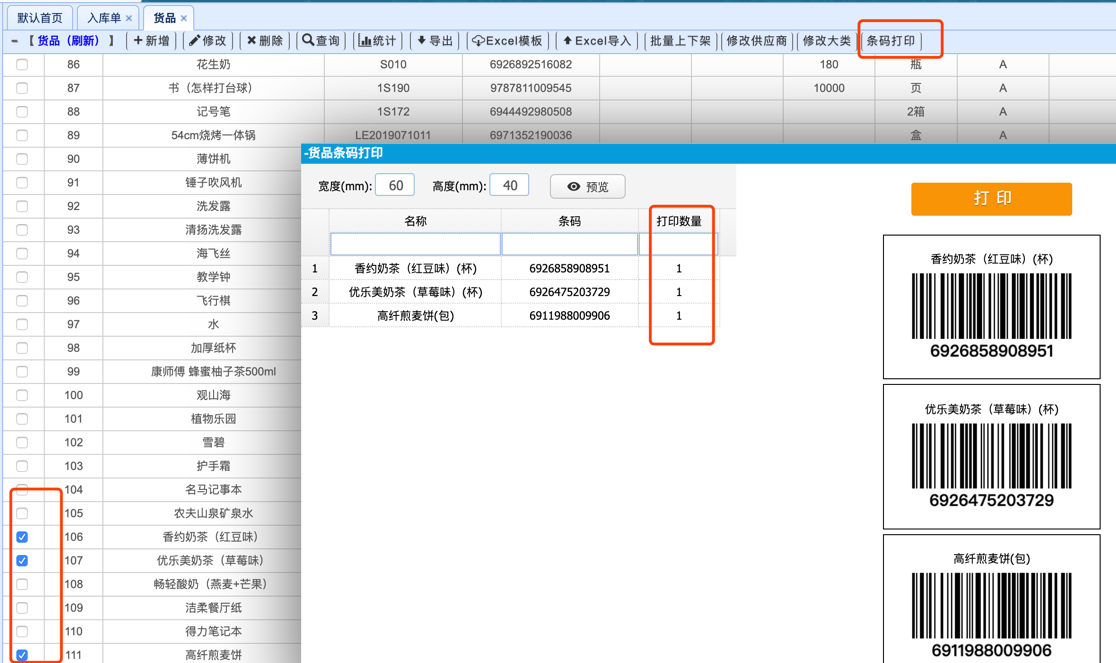The height and width of the screenshot is (663, 1116).
Task: Click the 名称 column header
Action: pos(415,221)
